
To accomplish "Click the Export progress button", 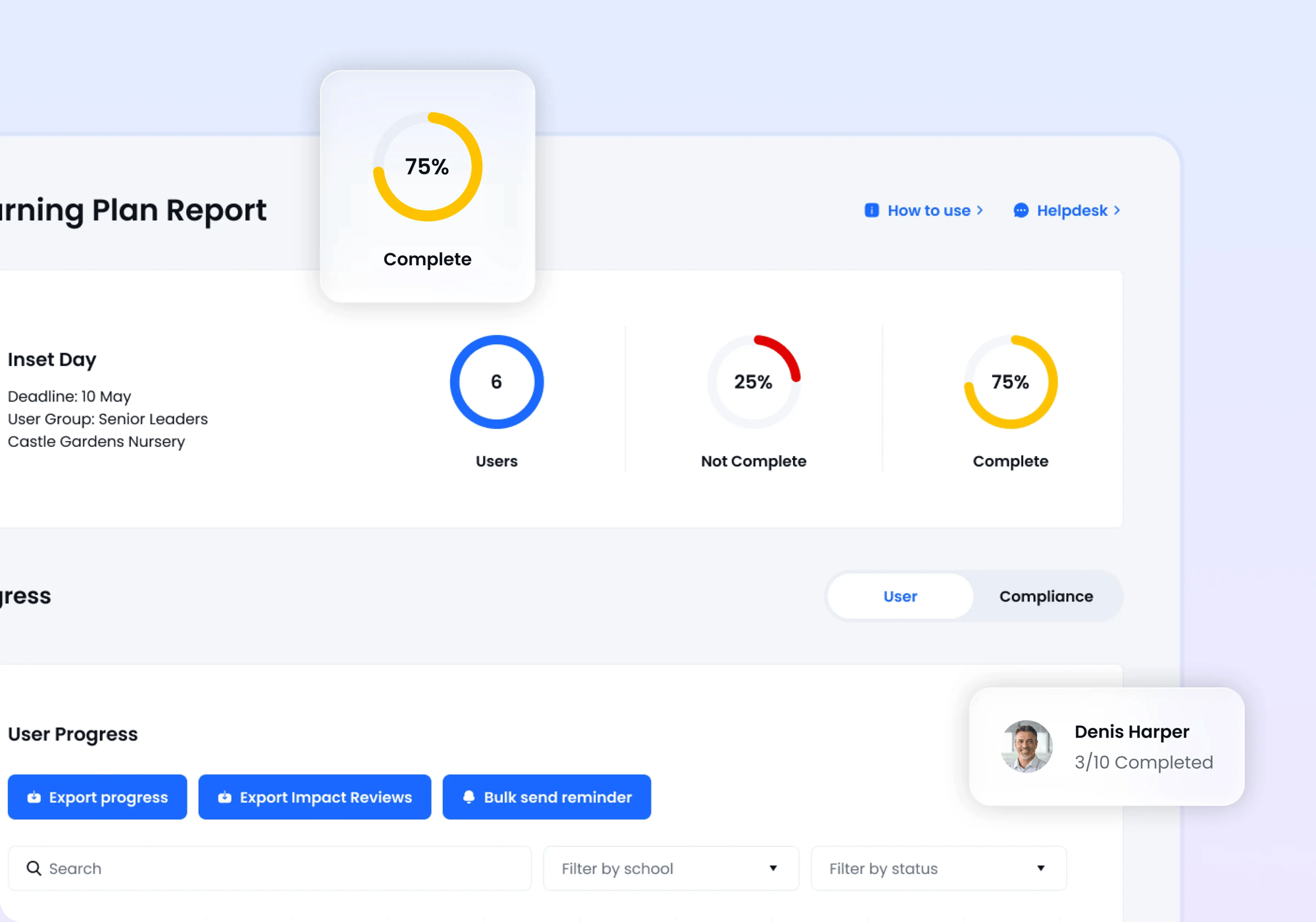I will (x=97, y=797).
